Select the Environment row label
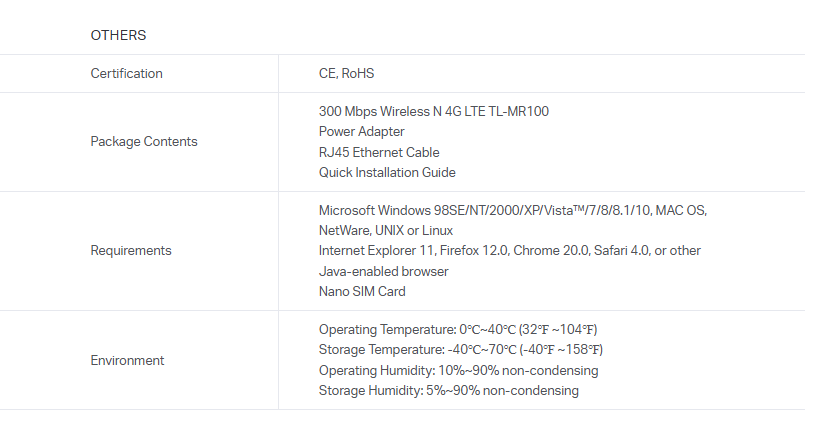This screenshot has height=446, width=830. click(x=127, y=360)
